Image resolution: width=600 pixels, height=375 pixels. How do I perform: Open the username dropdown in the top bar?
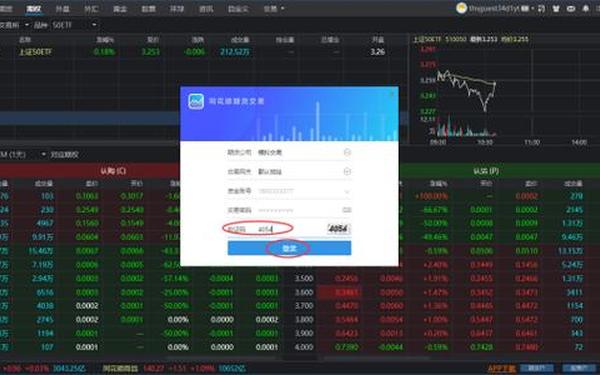(x=501, y=8)
